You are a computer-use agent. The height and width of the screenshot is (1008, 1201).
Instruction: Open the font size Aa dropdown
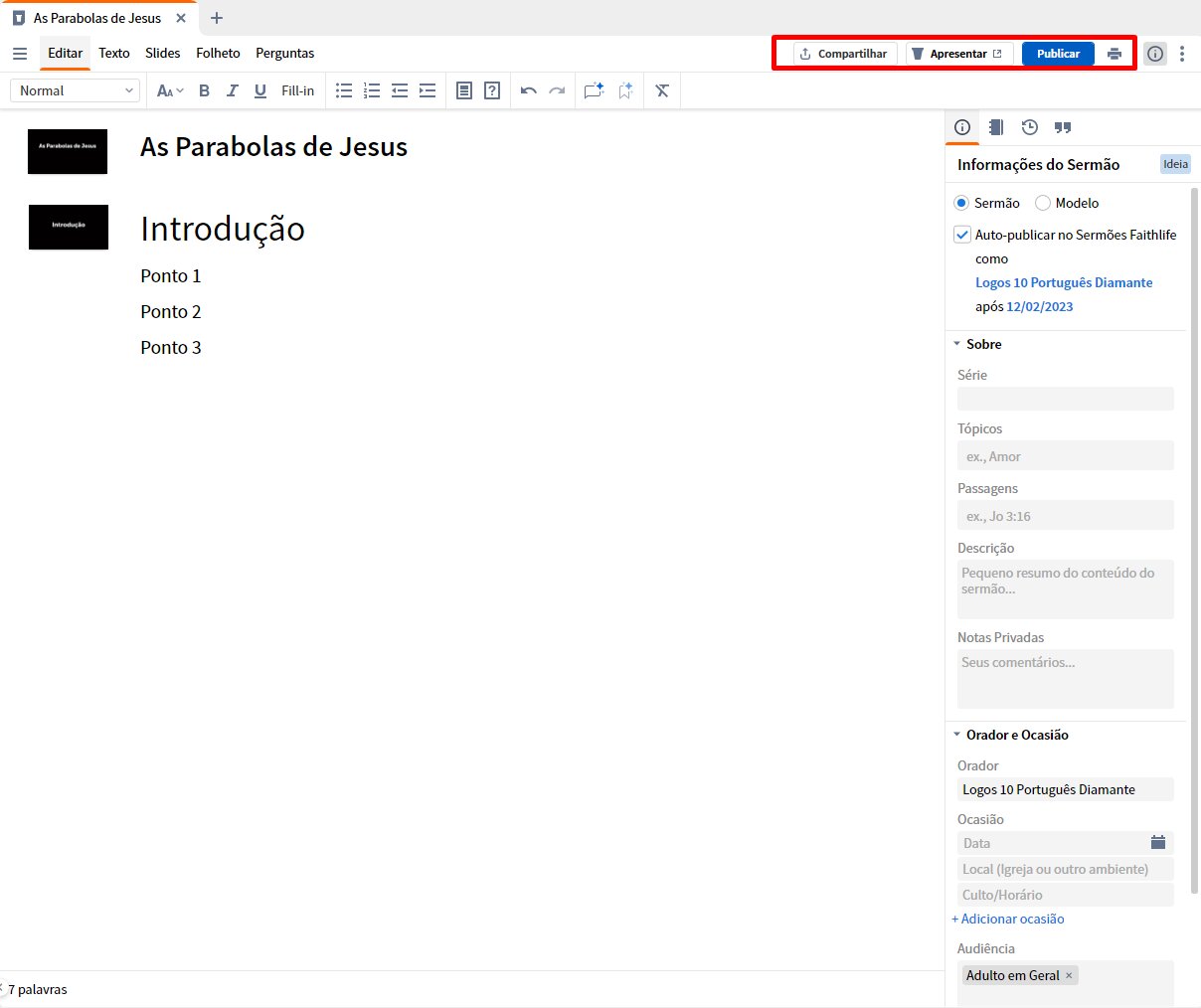tap(170, 90)
